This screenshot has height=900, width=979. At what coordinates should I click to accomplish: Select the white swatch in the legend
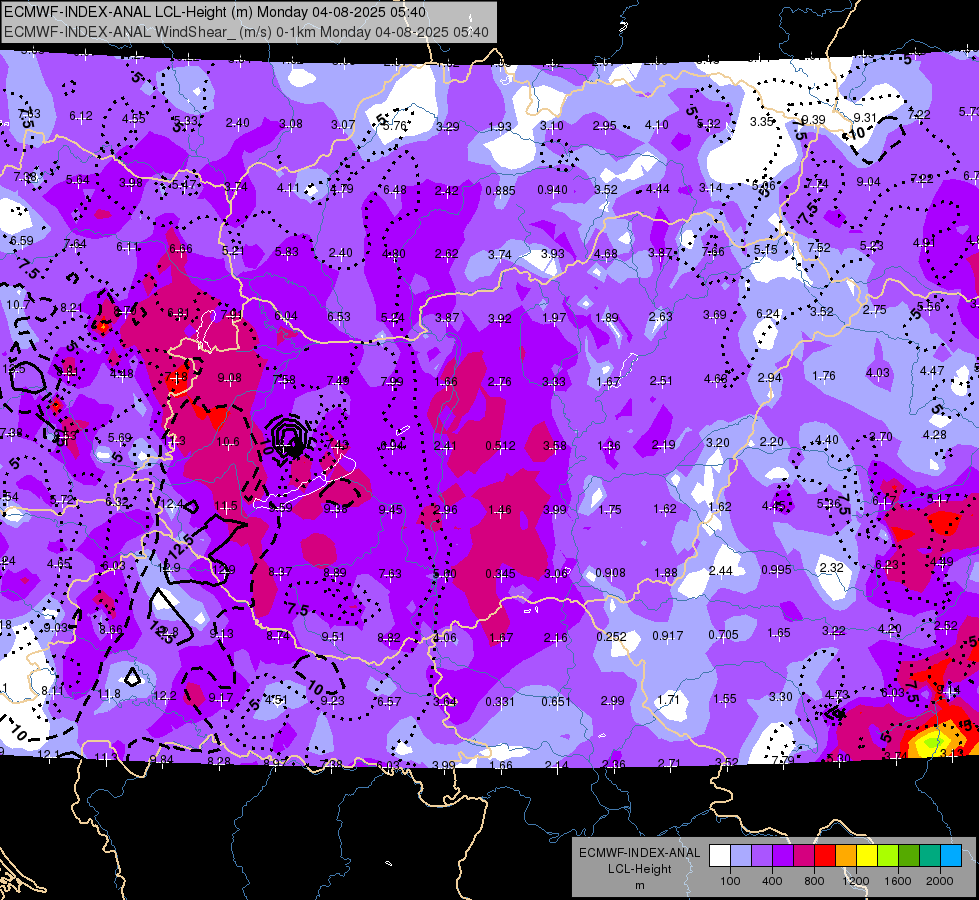click(720, 856)
